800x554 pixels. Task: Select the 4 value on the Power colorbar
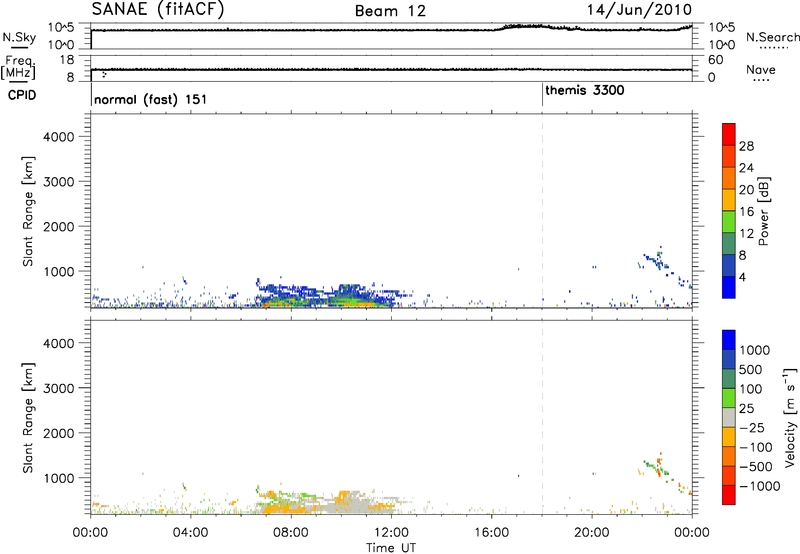click(742, 277)
